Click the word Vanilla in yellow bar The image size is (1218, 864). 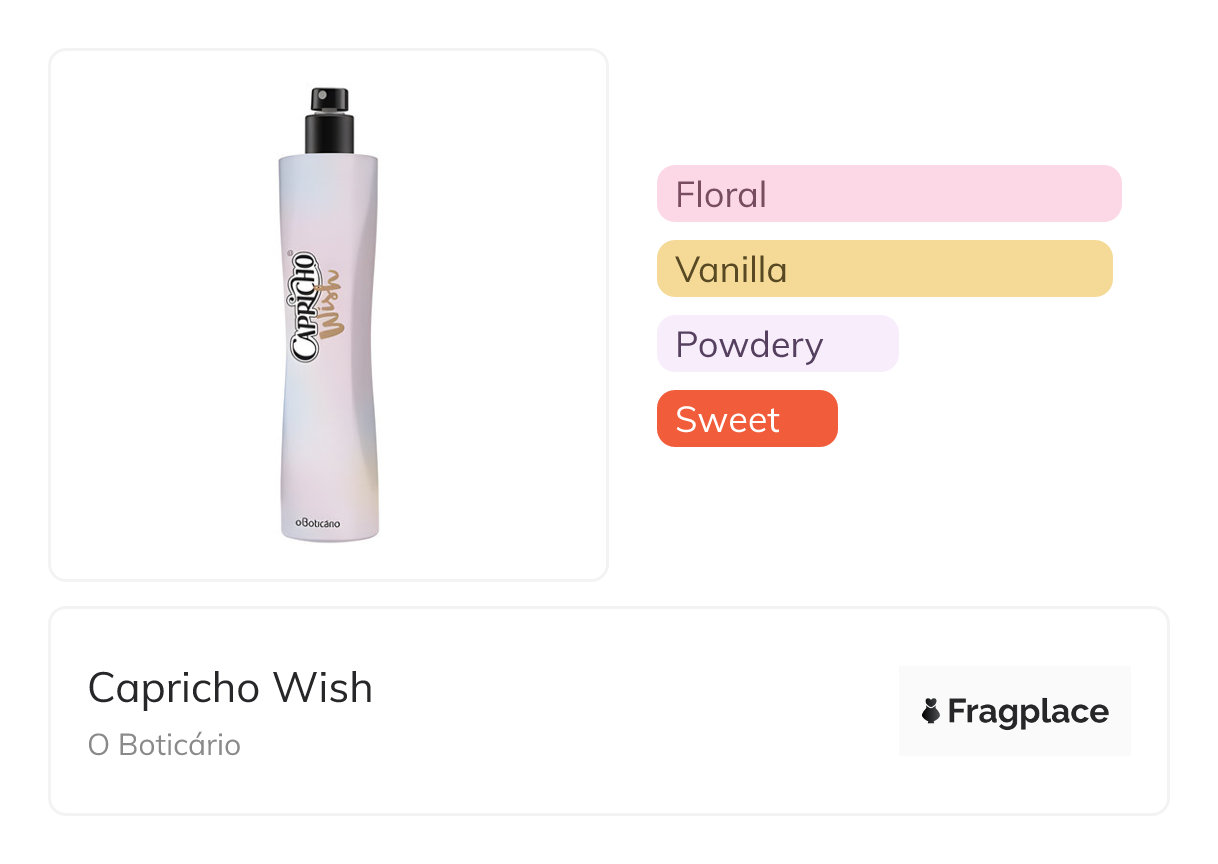[731, 269]
